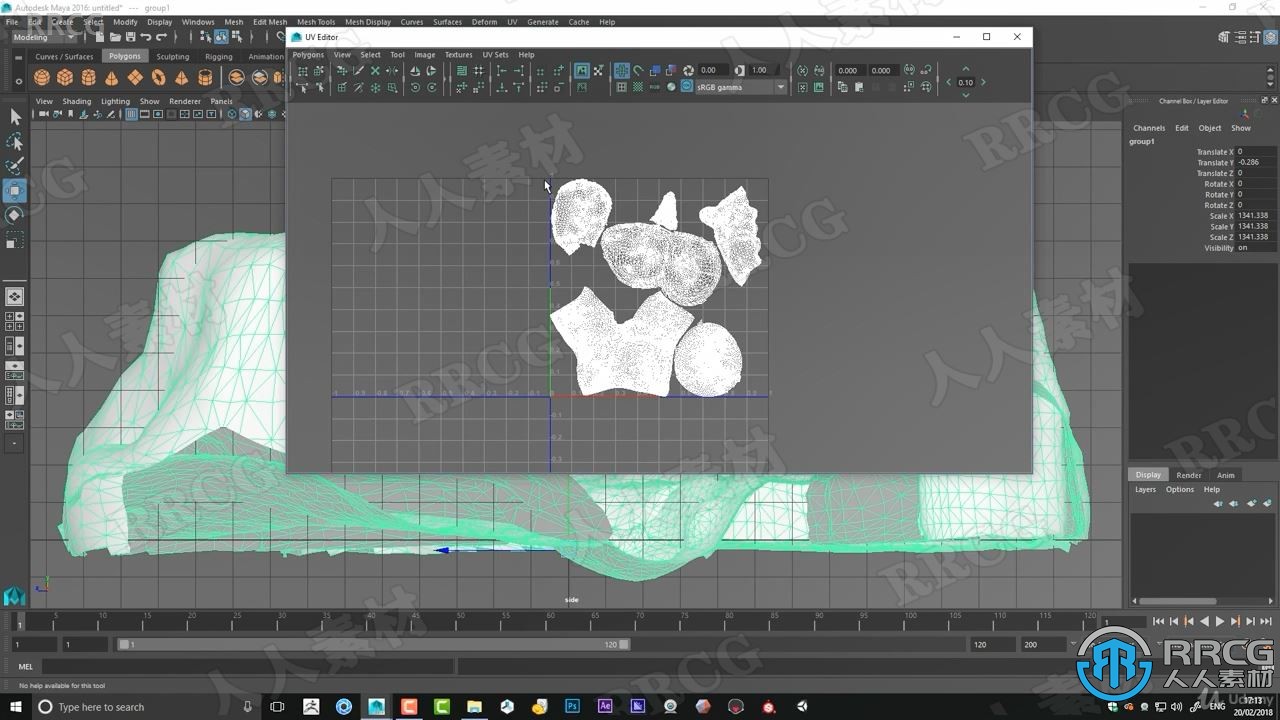
Task: Open After Effects from the taskbar
Action: coord(605,706)
